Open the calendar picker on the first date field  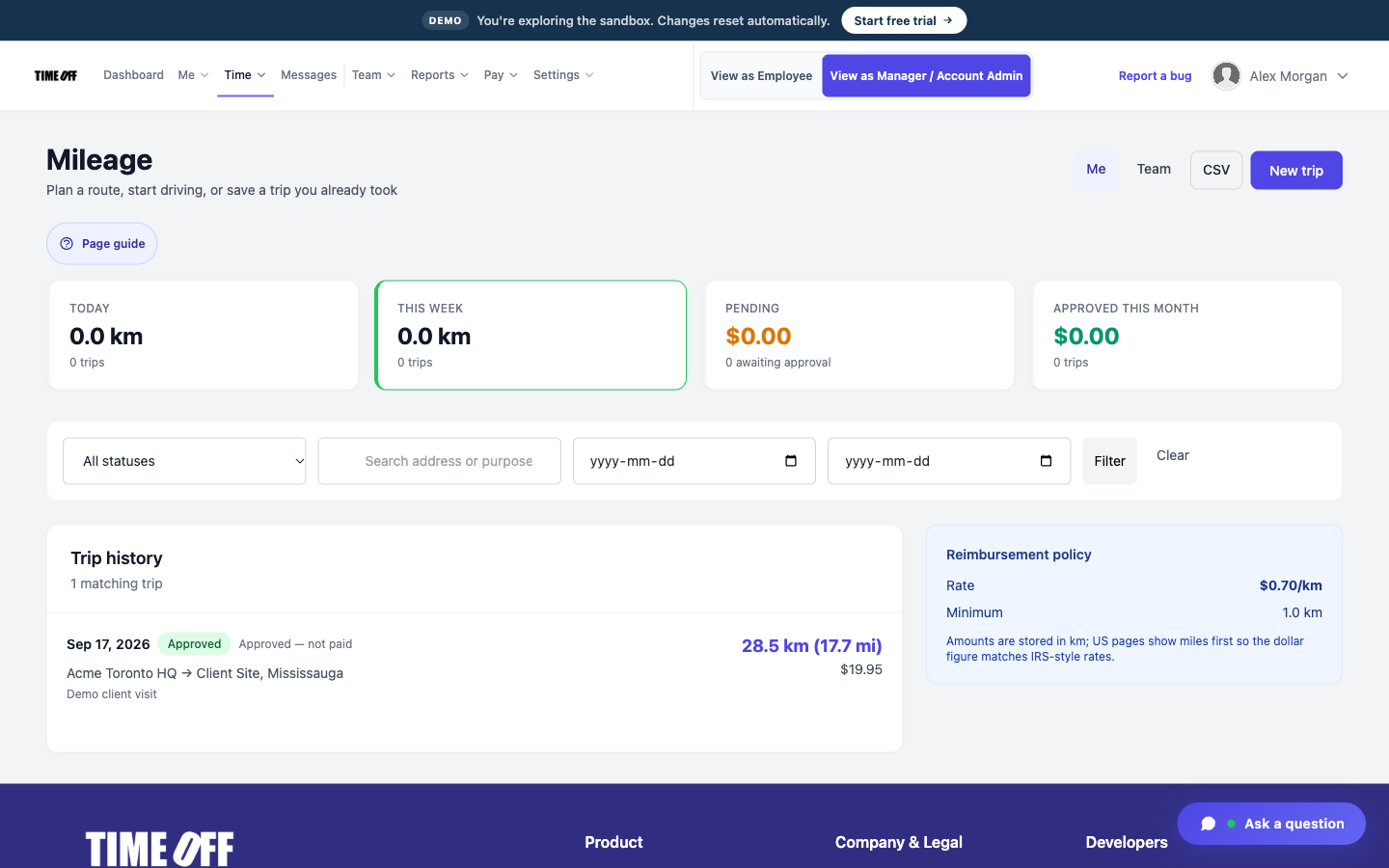pyautogui.click(x=791, y=461)
